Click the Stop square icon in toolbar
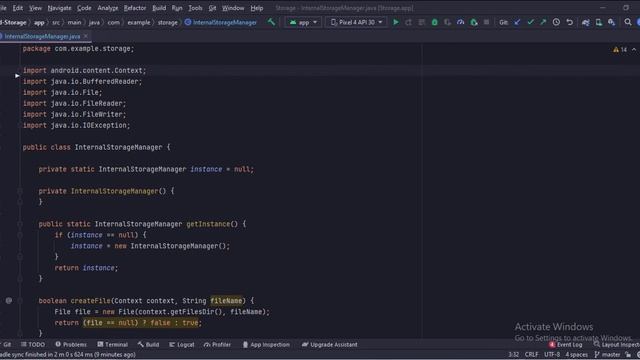The image size is (640, 360). click(x=486, y=22)
